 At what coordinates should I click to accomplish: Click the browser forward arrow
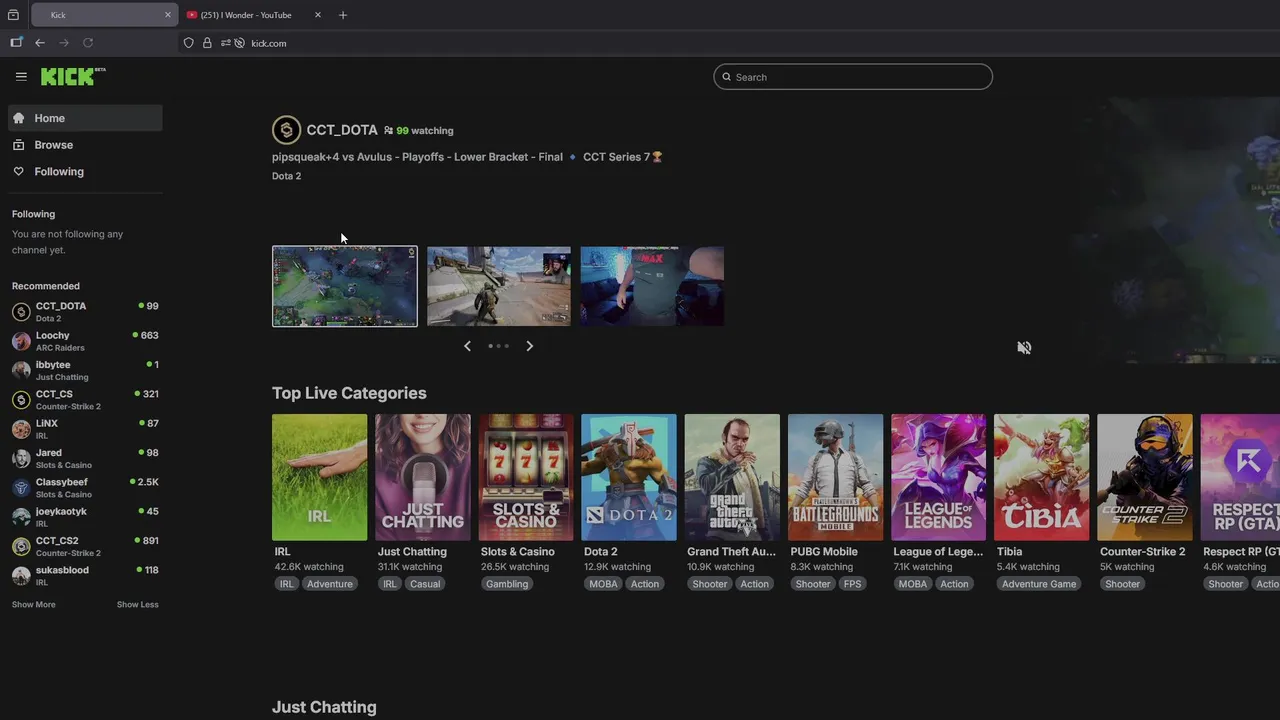point(64,43)
